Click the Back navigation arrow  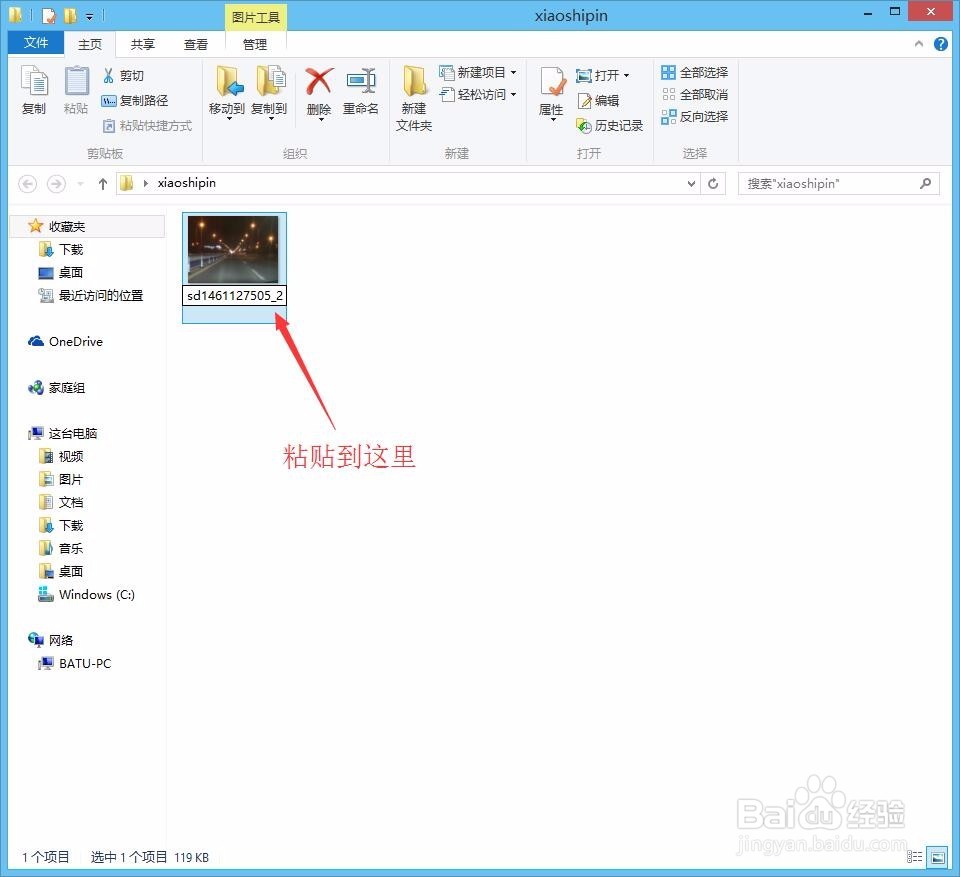(28, 184)
